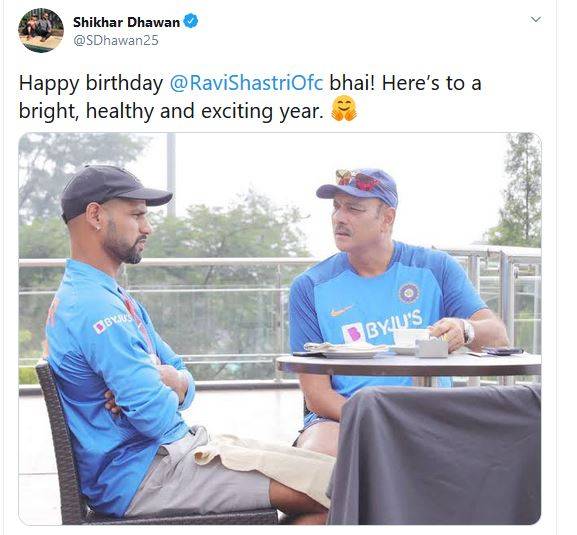577x535 pixels.
Task: Click the black tablecloth in the photo
Action: [435, 454]
